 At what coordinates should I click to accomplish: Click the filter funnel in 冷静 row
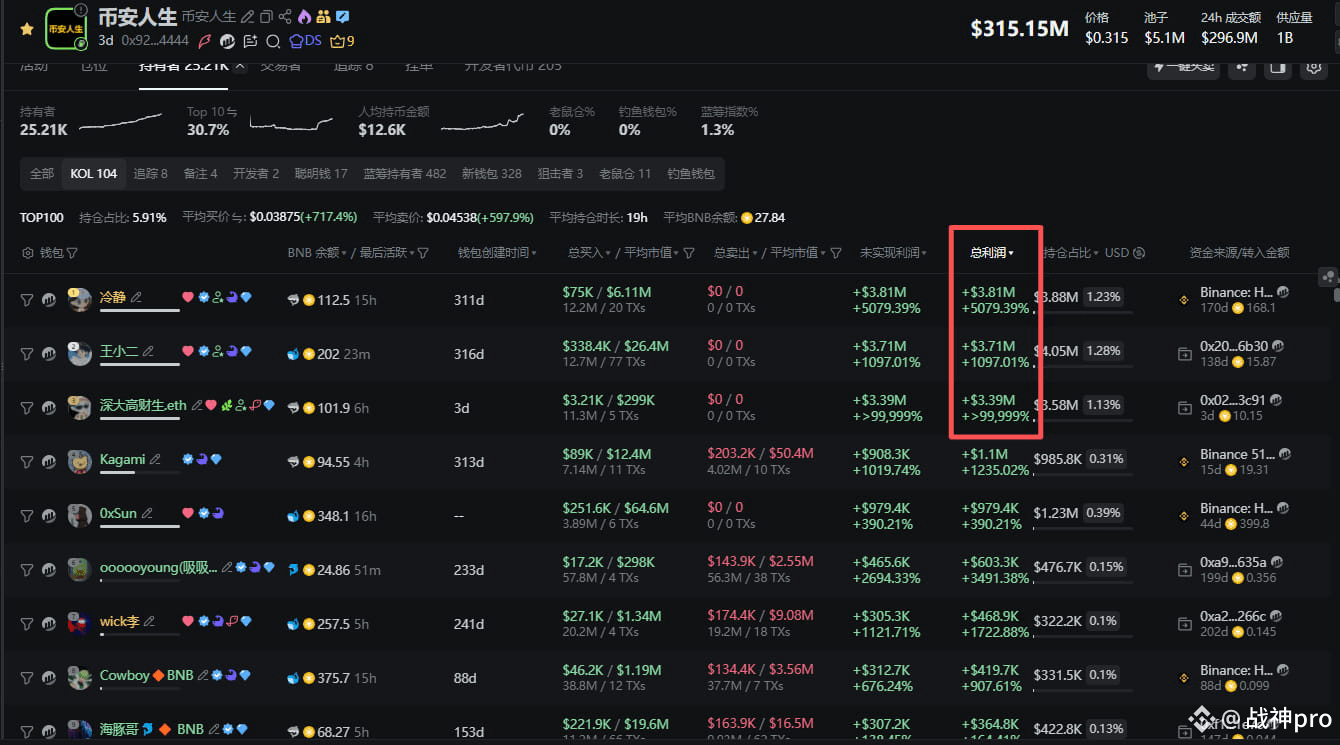(27, 299)
